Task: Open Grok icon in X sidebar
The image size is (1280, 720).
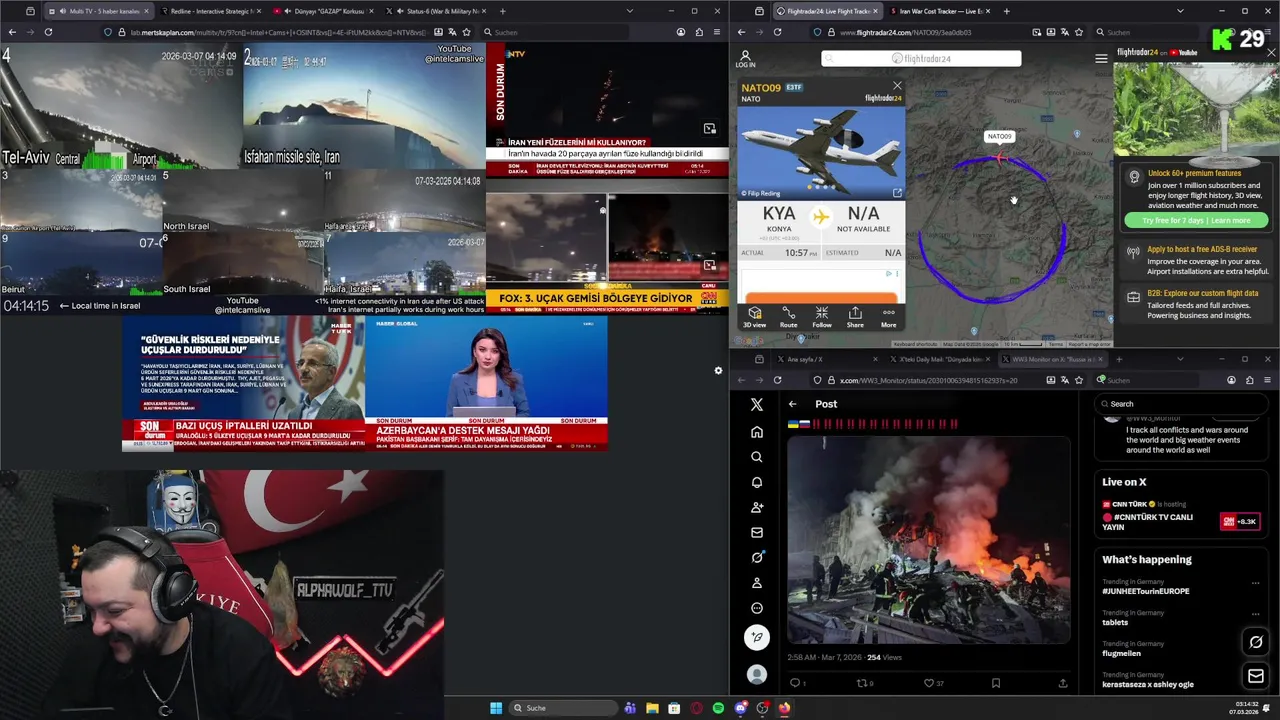Action: click(x=757, y=558)
